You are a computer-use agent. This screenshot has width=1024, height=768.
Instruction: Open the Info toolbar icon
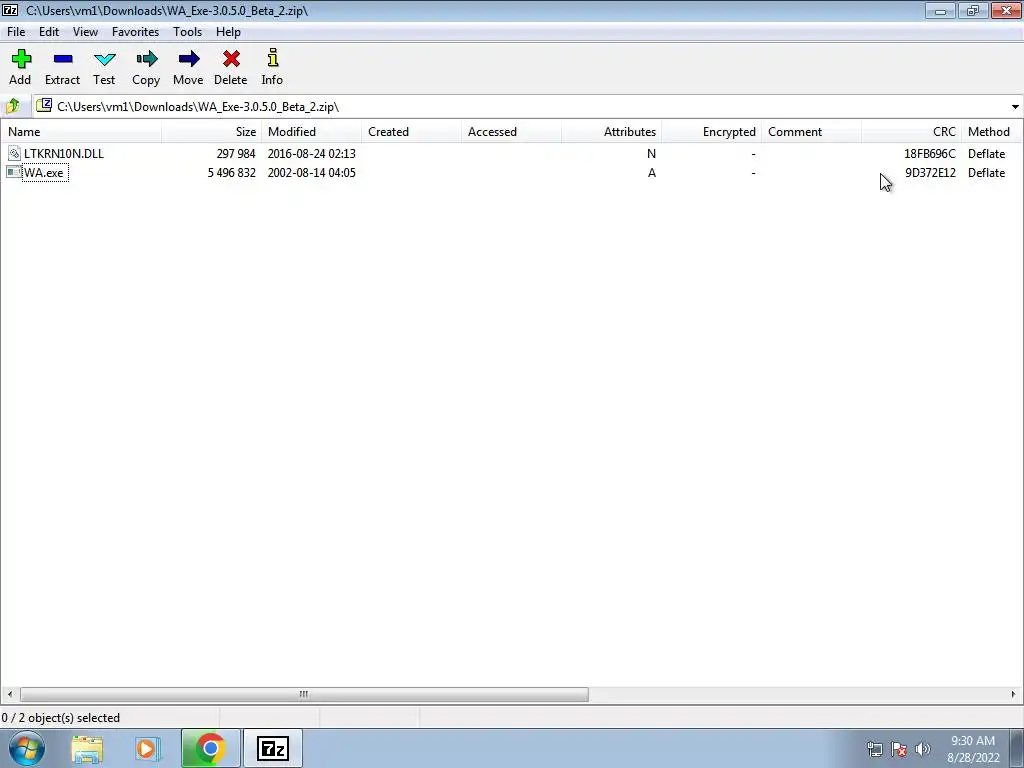(x=273, y=58)
